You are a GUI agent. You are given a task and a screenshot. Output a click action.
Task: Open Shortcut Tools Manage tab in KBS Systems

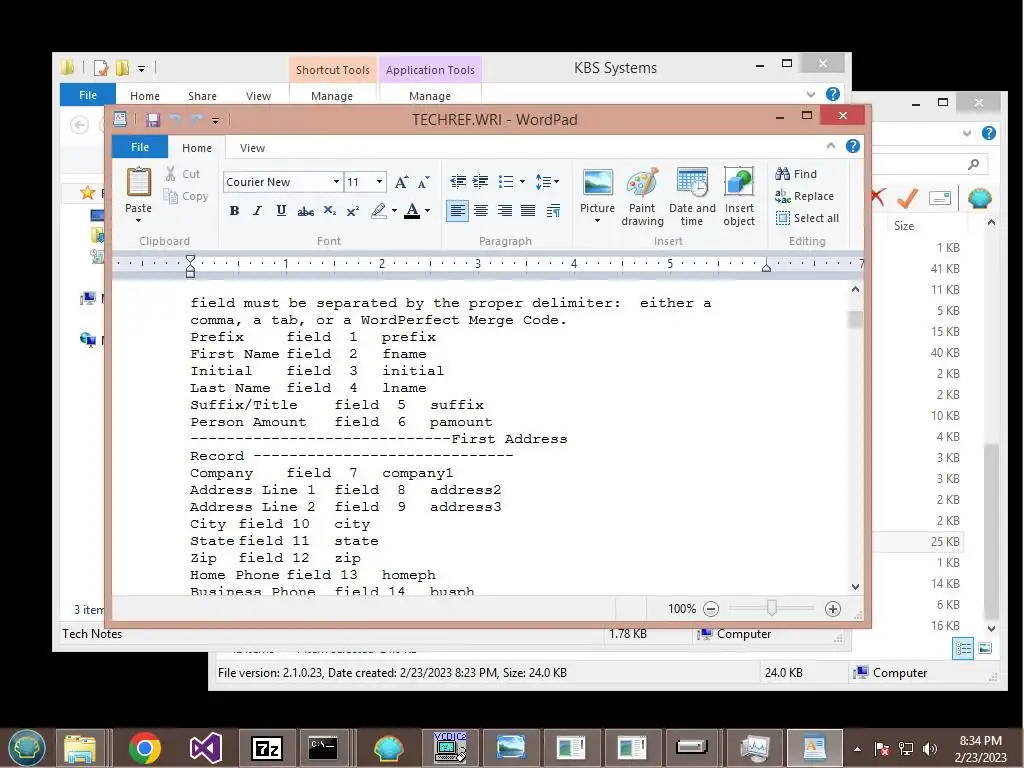tap(332, 96)
